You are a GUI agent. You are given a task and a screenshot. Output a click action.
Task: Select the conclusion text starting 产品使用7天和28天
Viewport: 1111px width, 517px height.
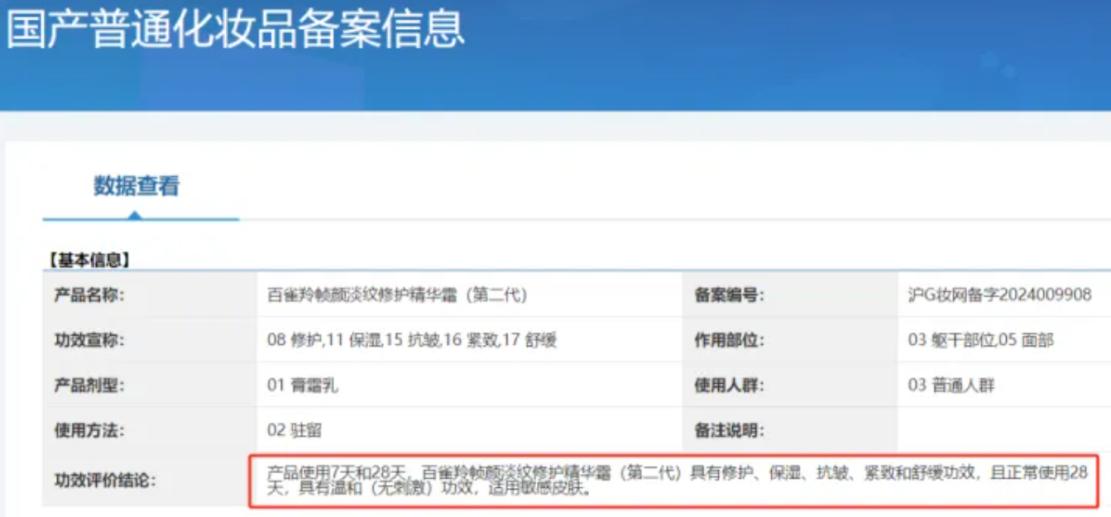coord(676,480)
